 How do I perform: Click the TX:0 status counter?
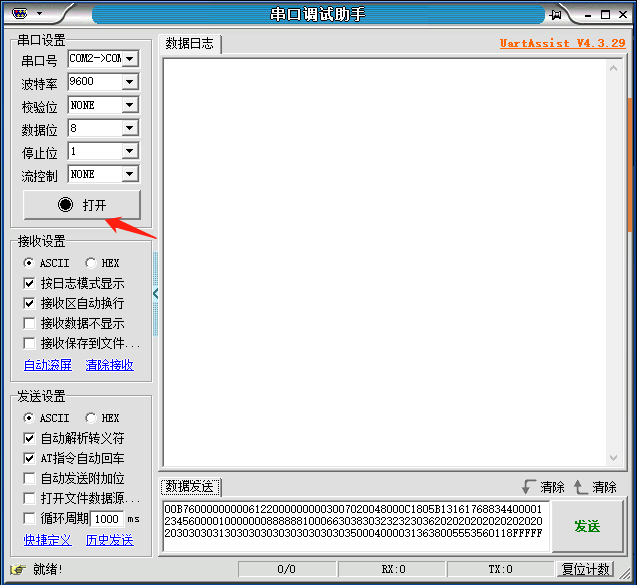click(500, 569)
